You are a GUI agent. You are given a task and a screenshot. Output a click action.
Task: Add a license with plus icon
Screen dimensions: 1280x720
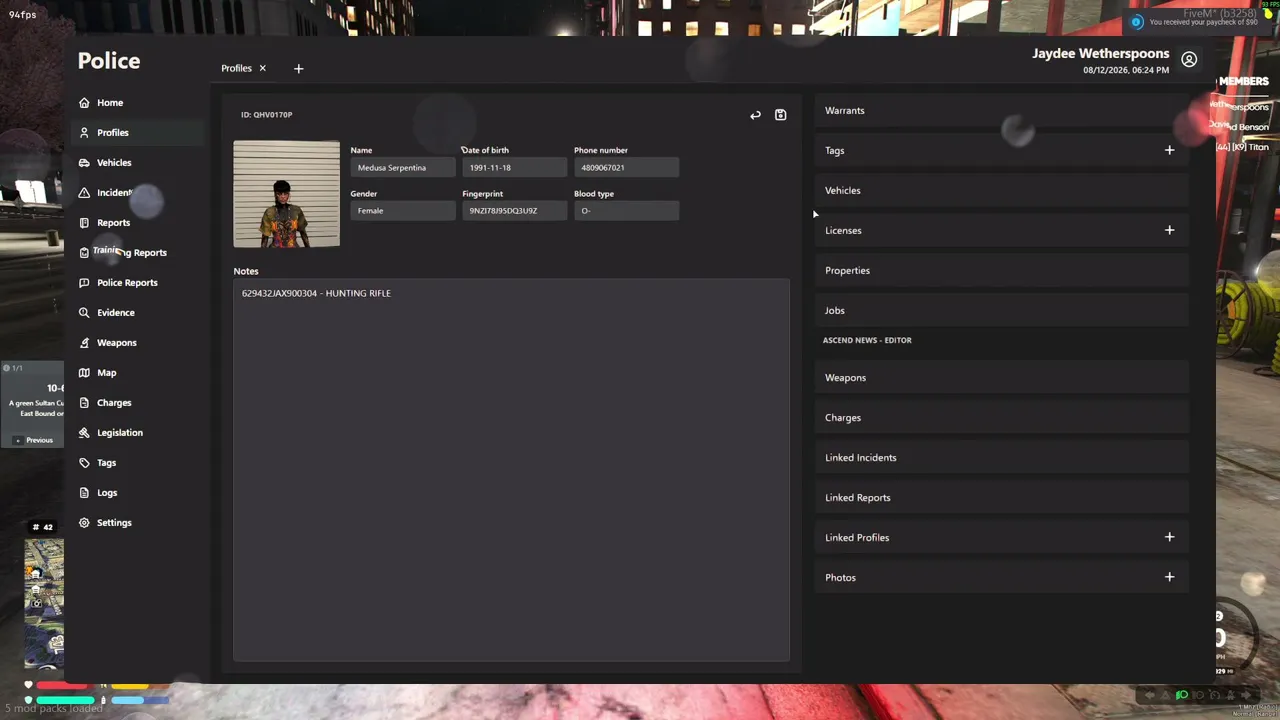coord(1169,230)
